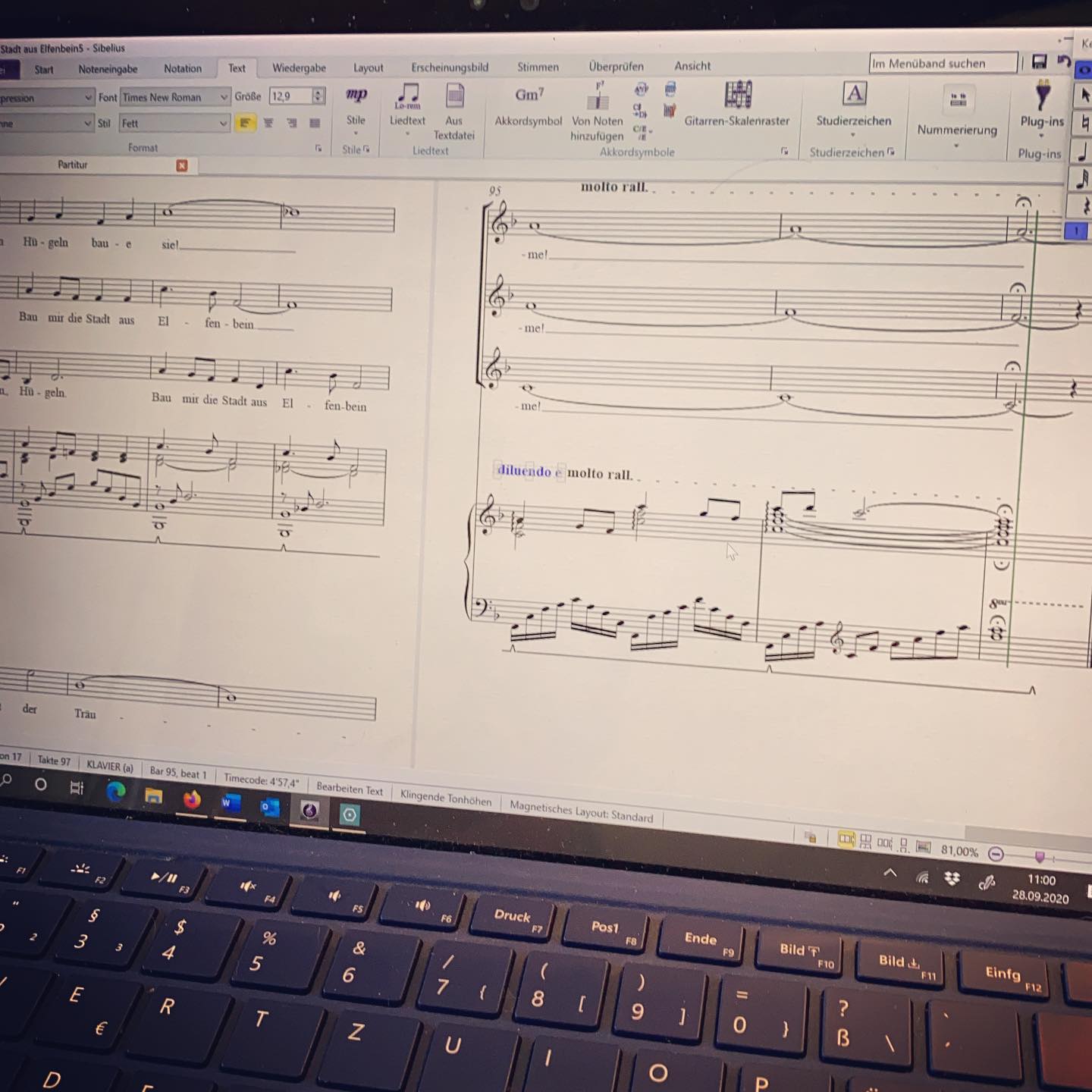Open Microsoft Edge from the taskbar
The height and width of the screenshot is (1092, 1092).
click(116, 792)
